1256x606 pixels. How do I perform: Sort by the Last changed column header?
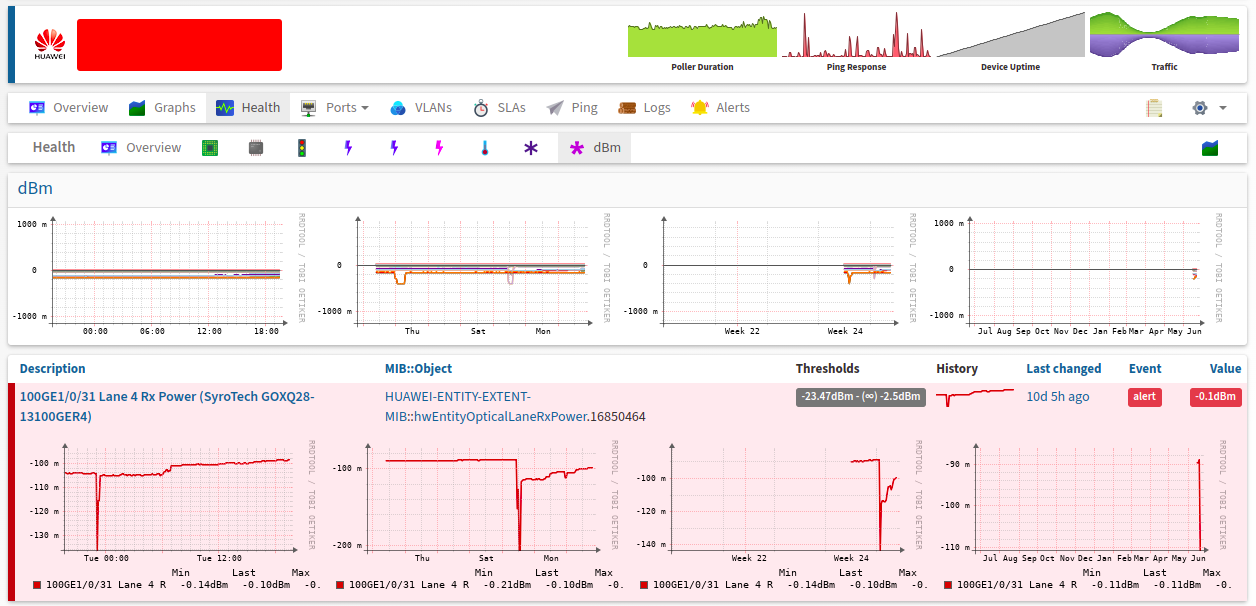pos(1063,369)
